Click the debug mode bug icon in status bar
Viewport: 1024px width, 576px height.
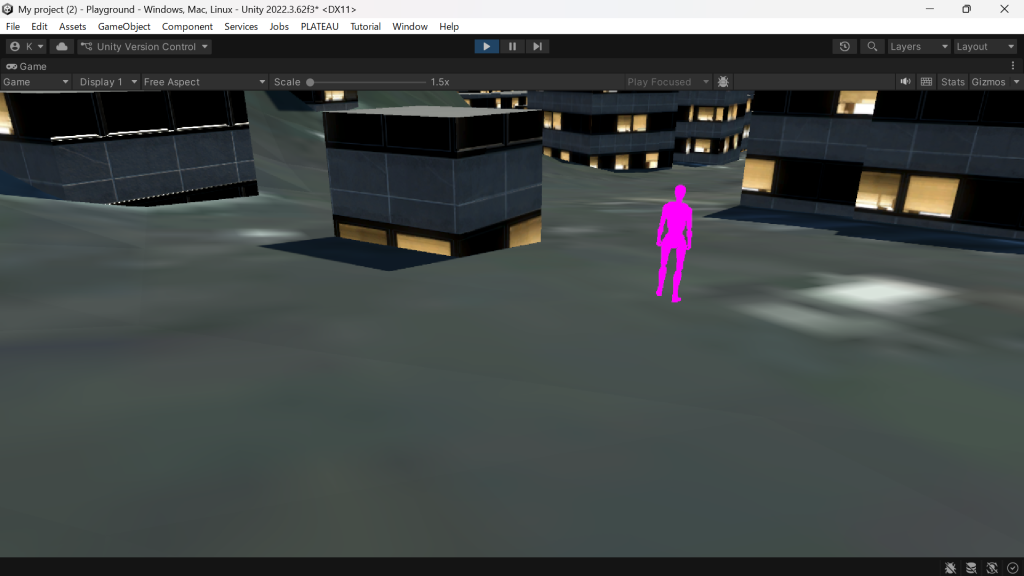click(950, 568)
